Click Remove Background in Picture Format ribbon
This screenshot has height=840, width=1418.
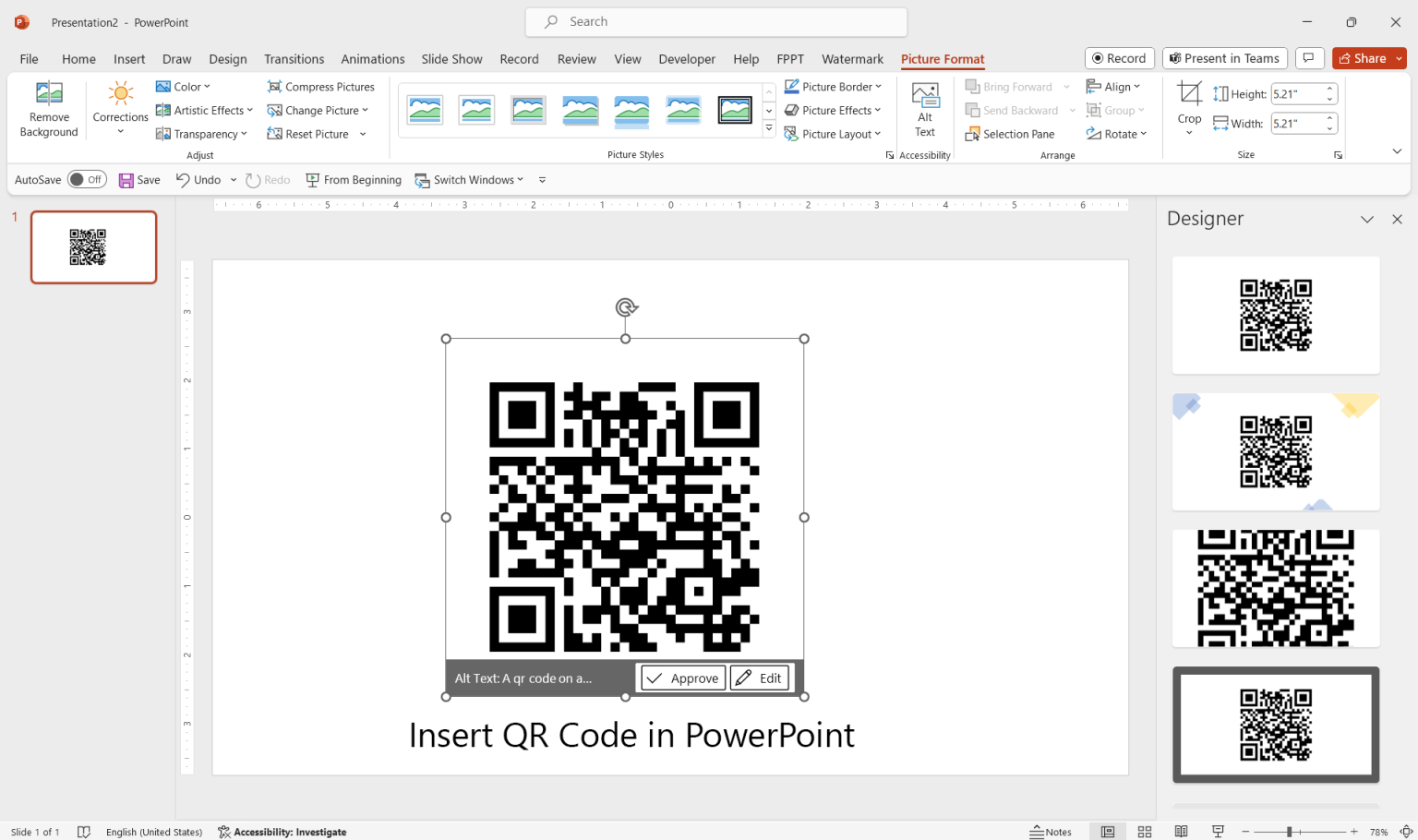click(x=48, y=108)
